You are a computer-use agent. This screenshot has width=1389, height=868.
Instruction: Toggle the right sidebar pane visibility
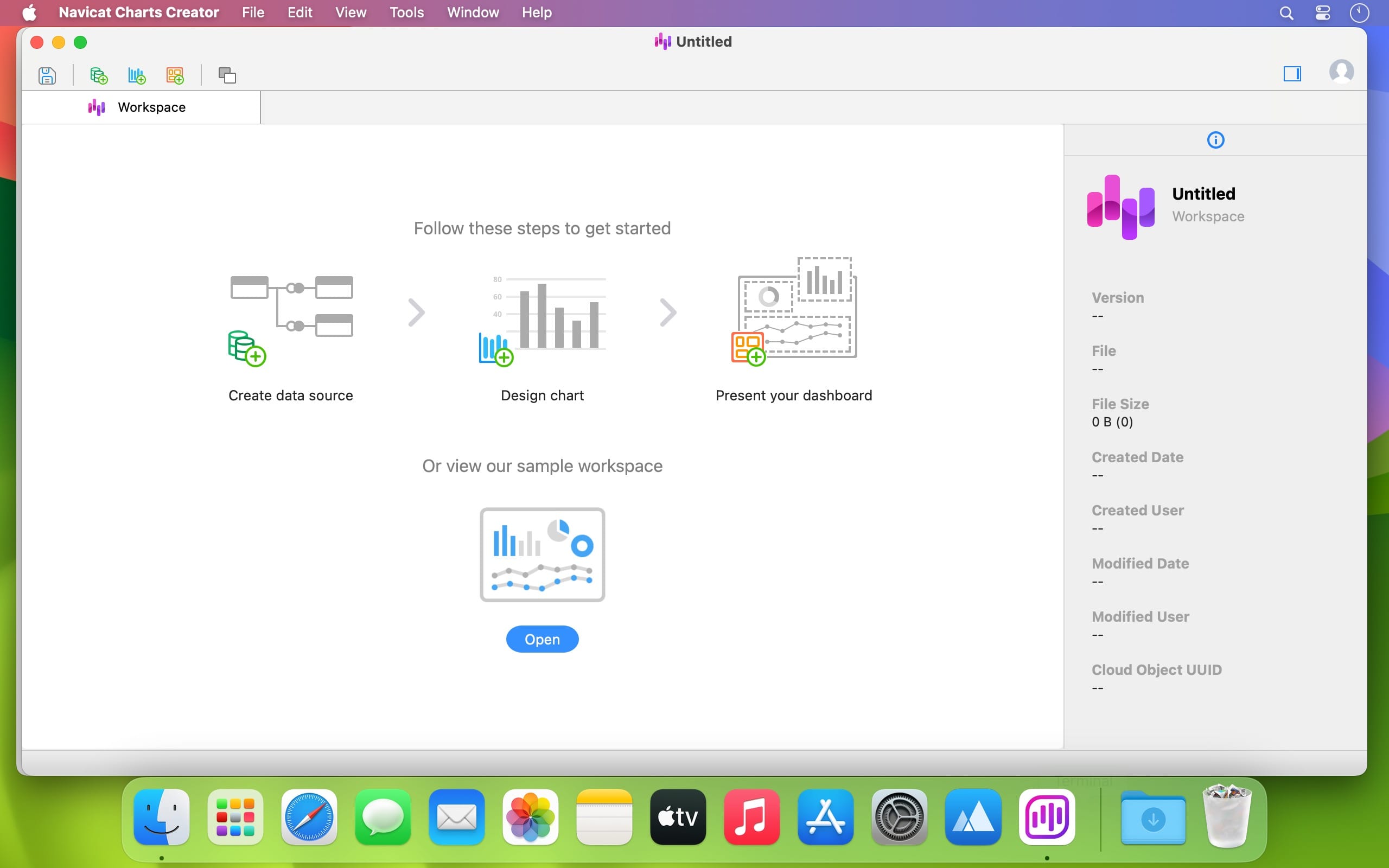click(1291, 73)
